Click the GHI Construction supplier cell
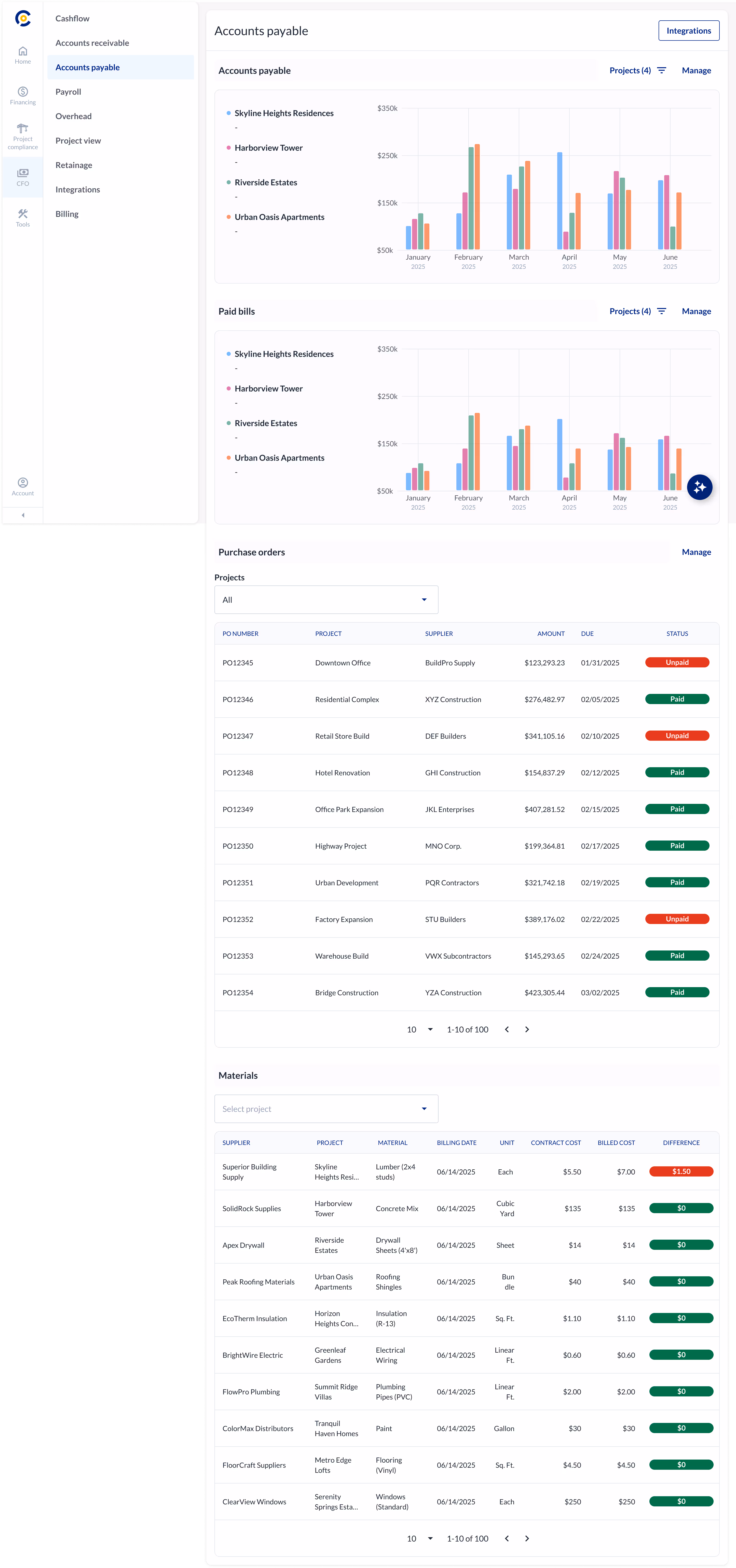The height and width of the screenshot is (1568, 736). (452, 773)
